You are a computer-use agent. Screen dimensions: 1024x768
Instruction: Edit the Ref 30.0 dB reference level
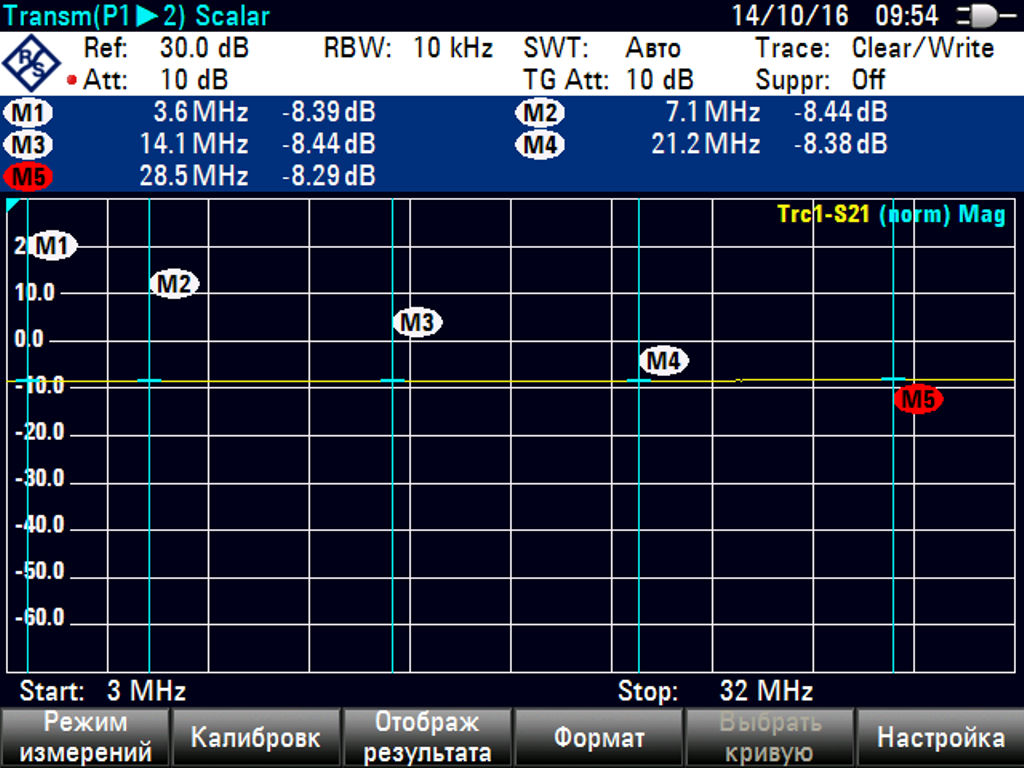[x=204, y=48]
